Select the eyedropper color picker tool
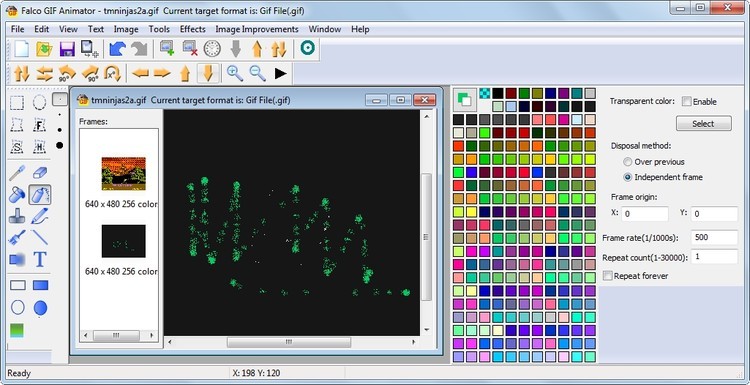 pyautogui.click(x=17, y=173)
